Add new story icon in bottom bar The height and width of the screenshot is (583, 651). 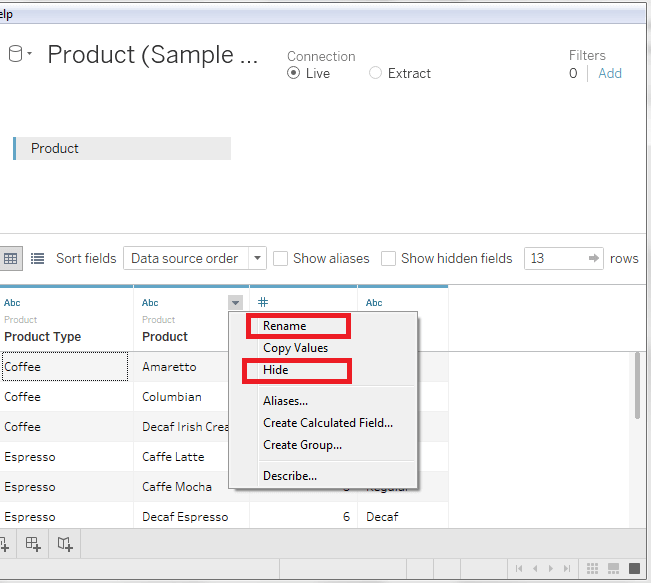[x=65, y=544]
